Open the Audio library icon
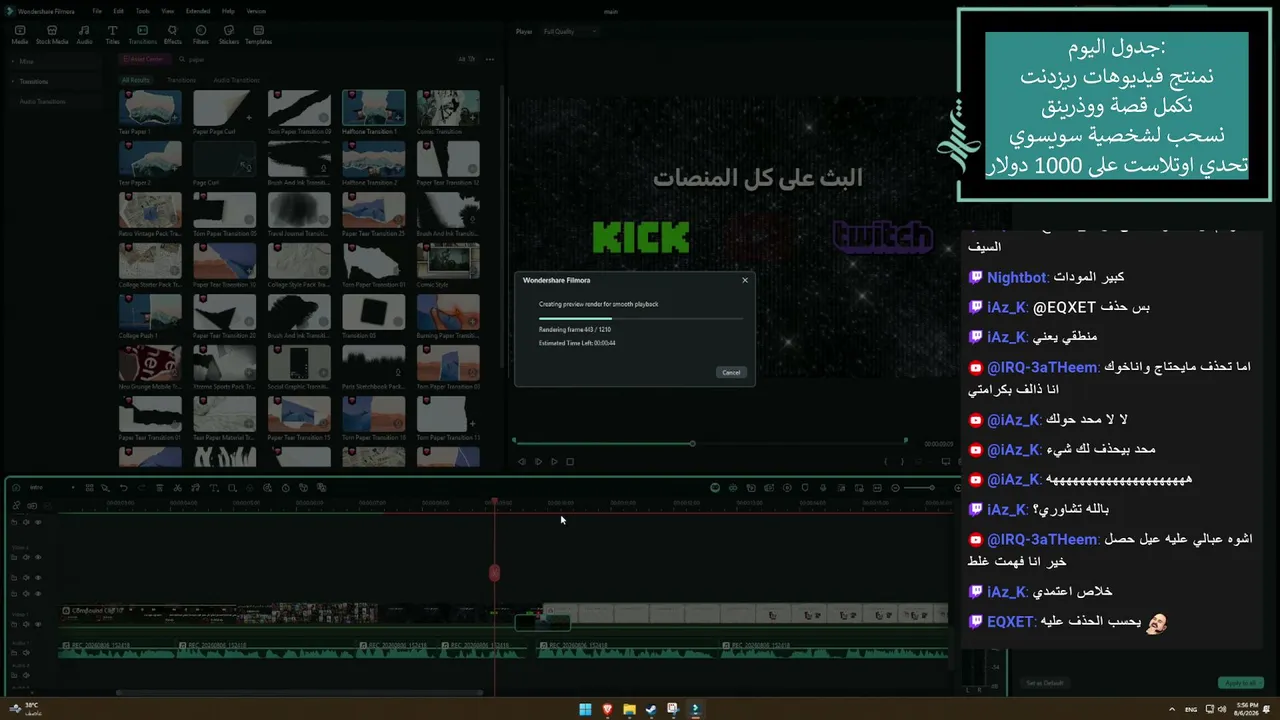 click(84, 31)
